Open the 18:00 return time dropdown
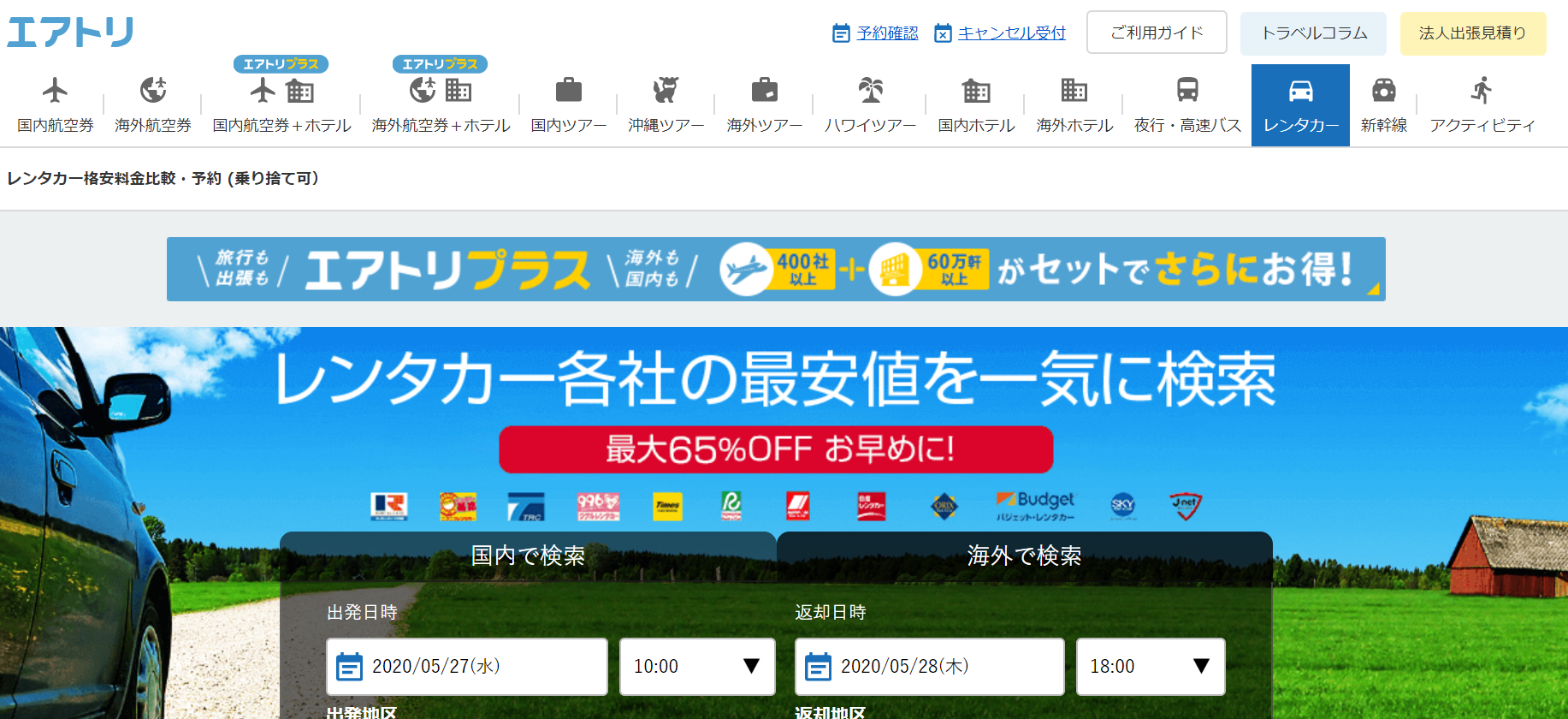The width and height of the screenshot is (1568, 719). point(1151,666)
